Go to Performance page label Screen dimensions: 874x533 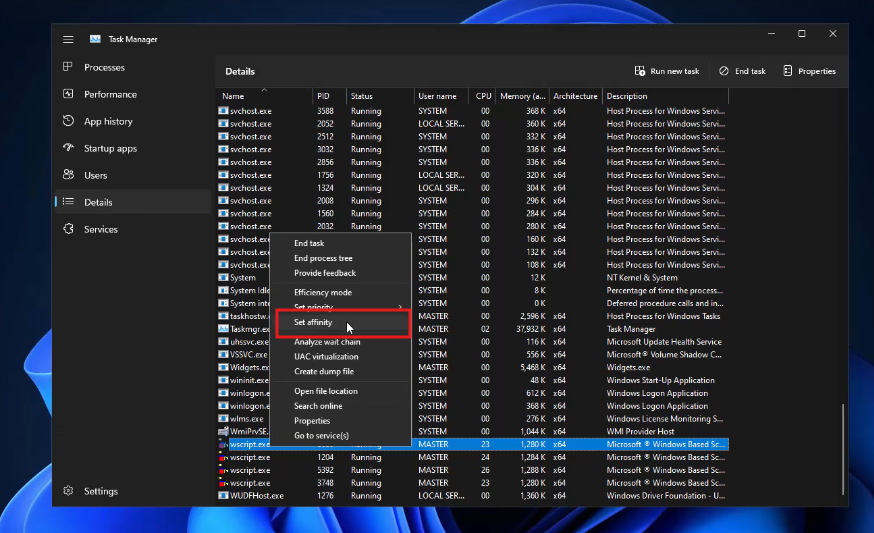click(x=110, y=94)
